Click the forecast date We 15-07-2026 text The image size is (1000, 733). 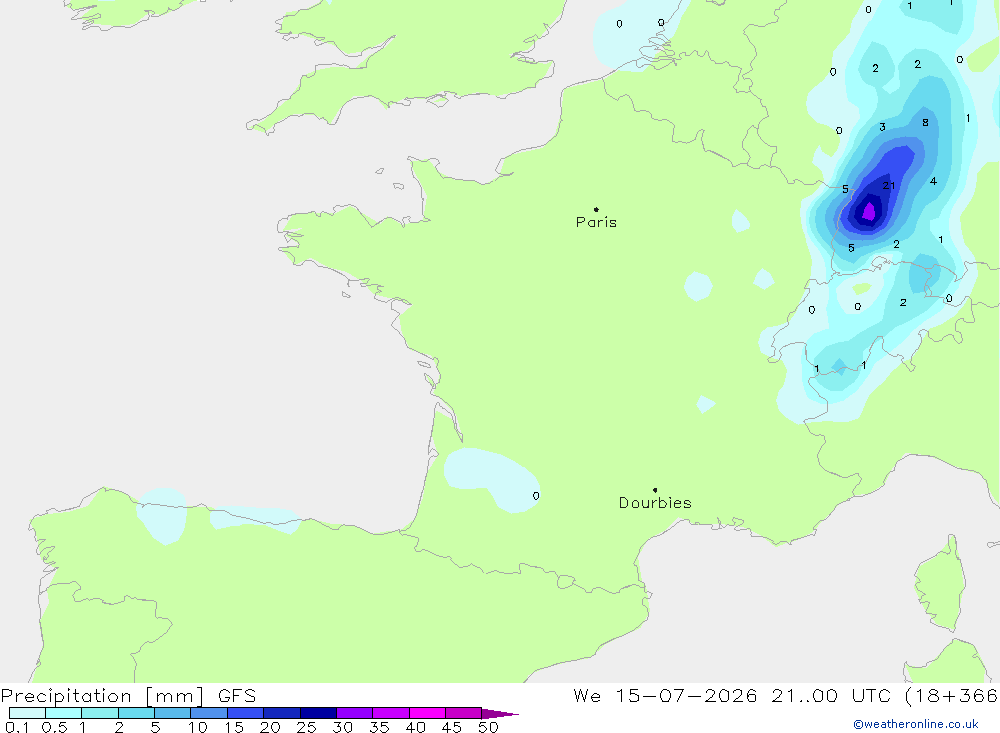click(665, 695)
